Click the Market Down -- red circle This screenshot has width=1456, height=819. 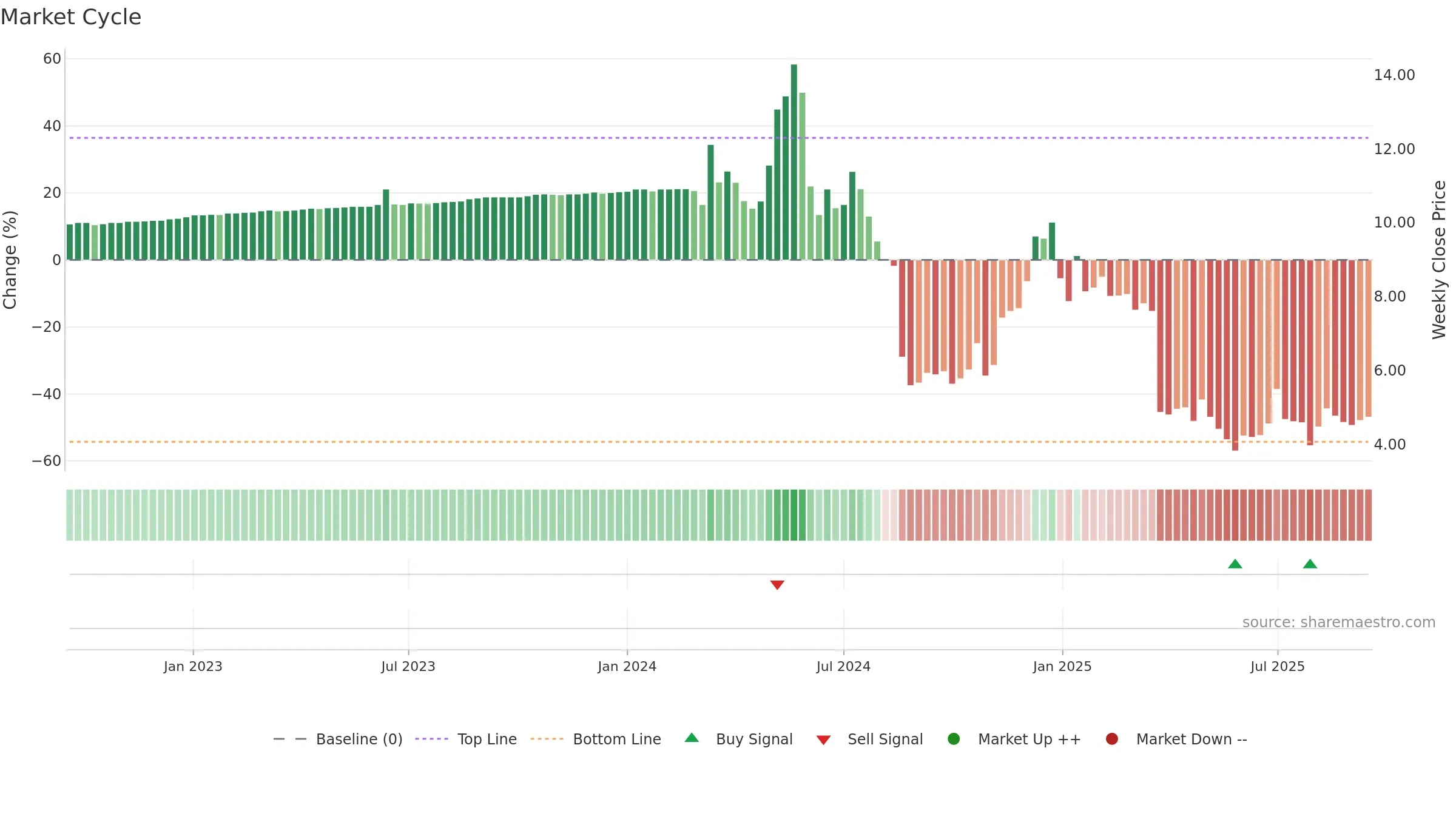coord(1112,739)
